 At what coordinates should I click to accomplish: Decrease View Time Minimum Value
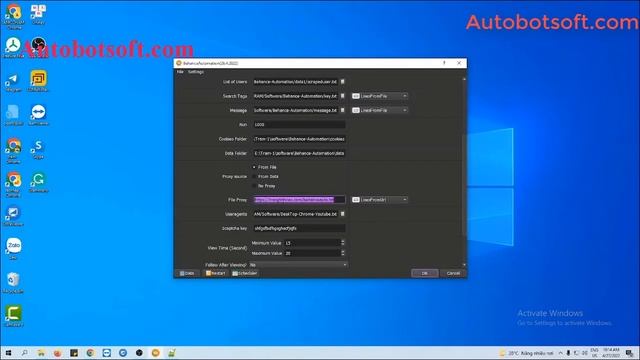343,244
